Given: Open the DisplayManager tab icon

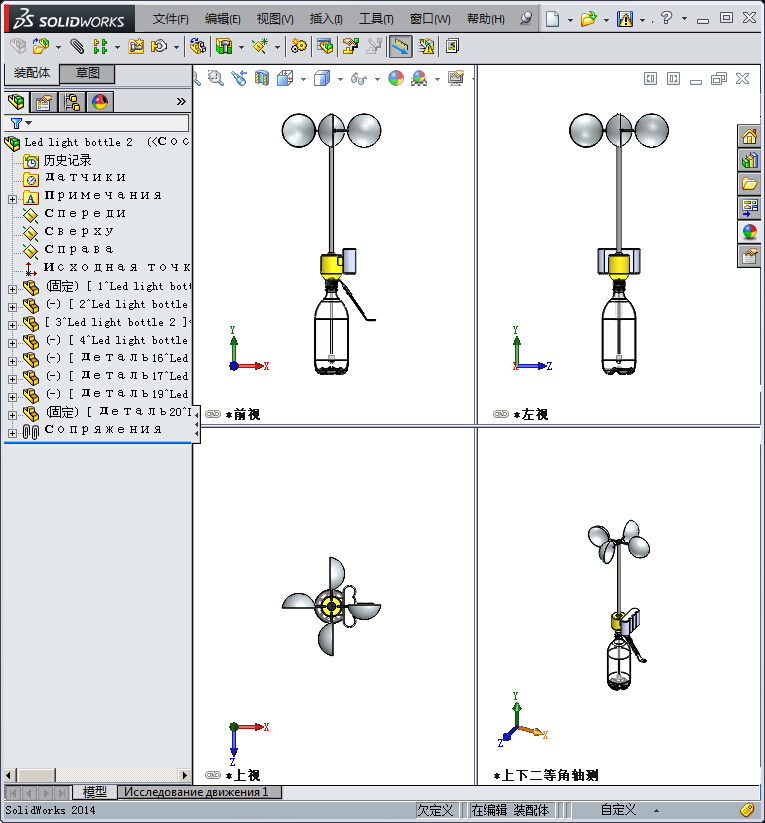Looking at the screenshot, I should (100, 101).
